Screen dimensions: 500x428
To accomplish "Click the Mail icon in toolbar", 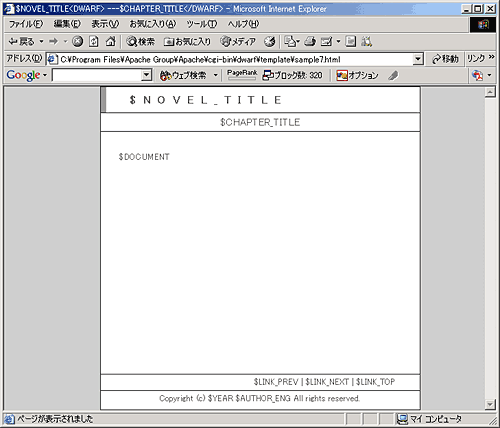I will pos(327,41).
